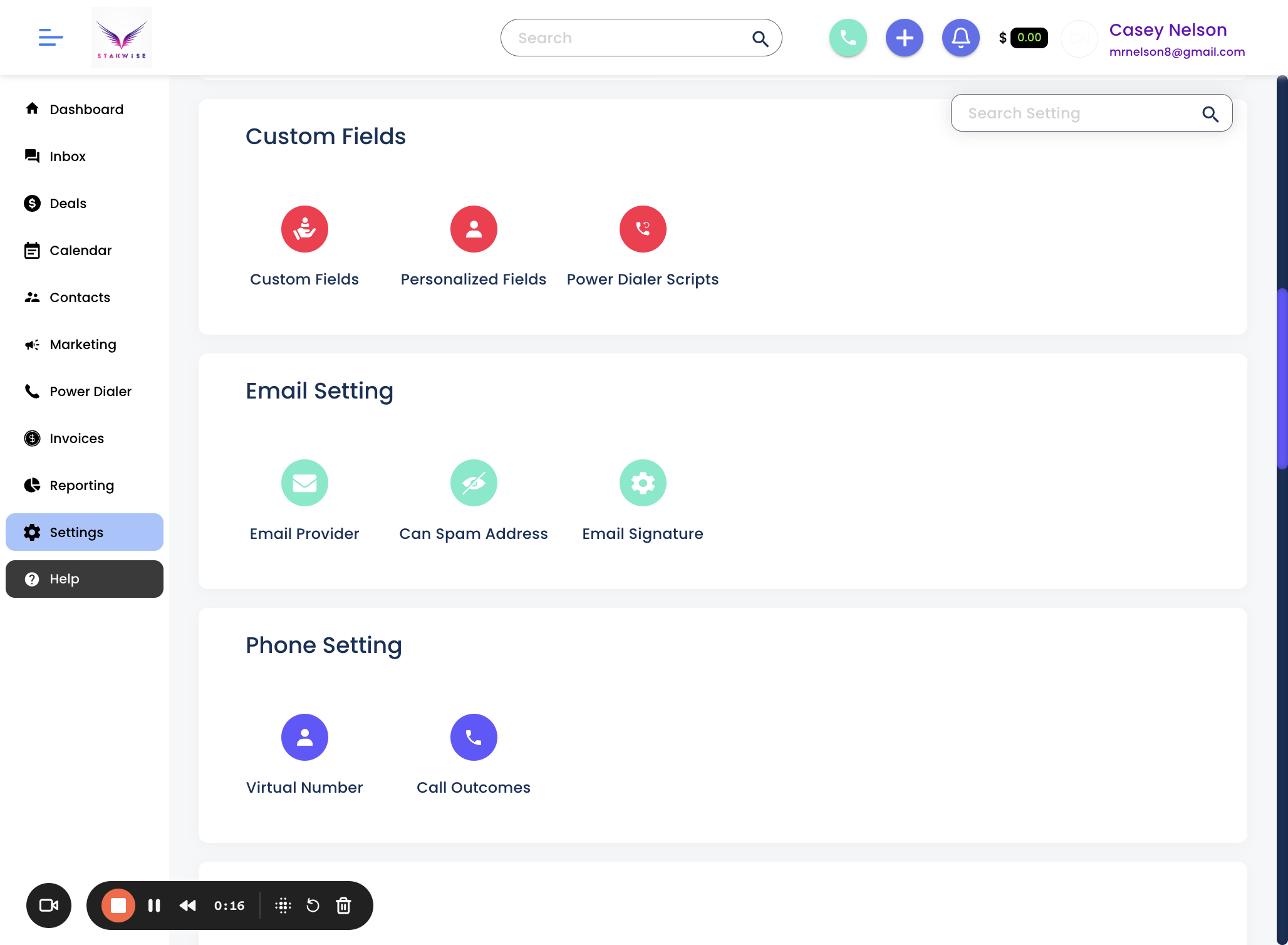
Task: Click the Custom Fields label under icon
Action: click(304, 279)
